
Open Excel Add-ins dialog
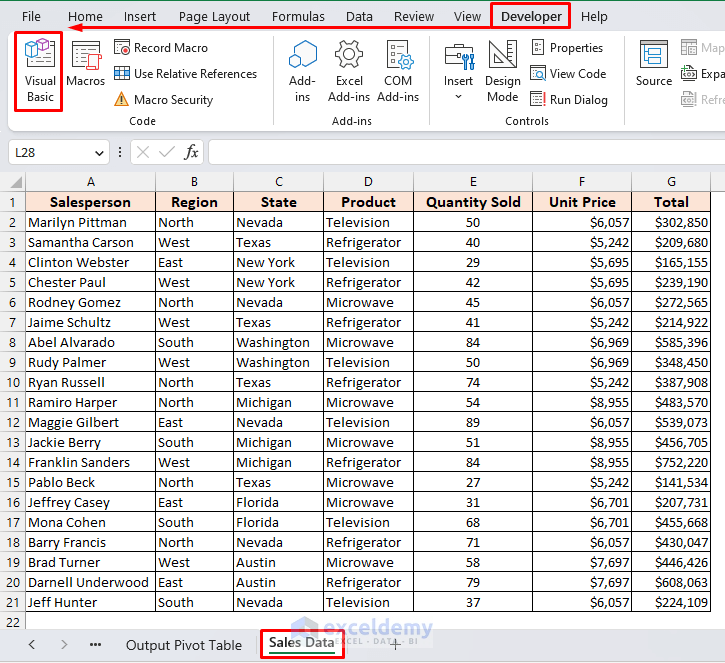pos(349,70)
